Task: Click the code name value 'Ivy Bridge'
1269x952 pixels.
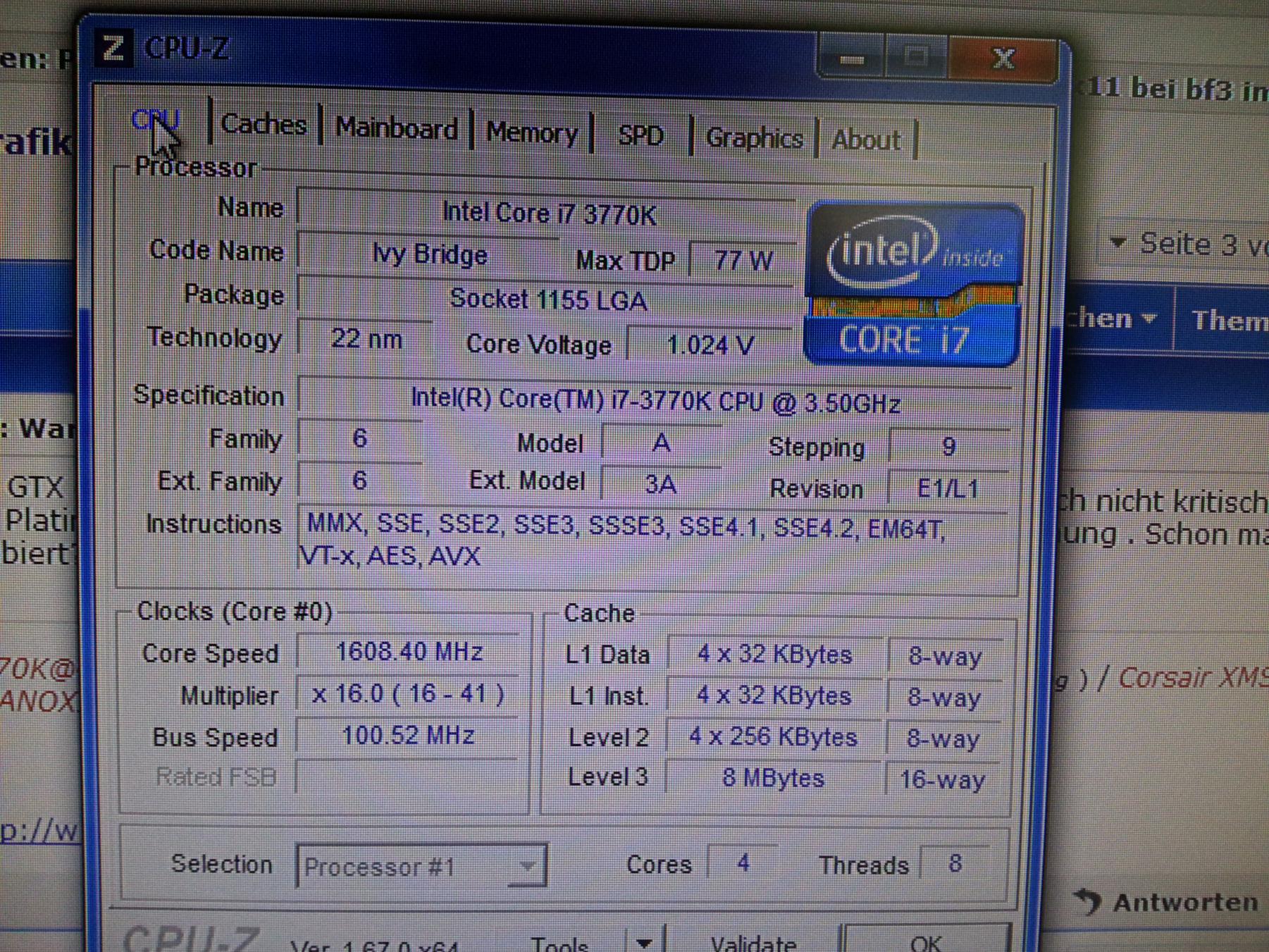Action: point(428,254)
